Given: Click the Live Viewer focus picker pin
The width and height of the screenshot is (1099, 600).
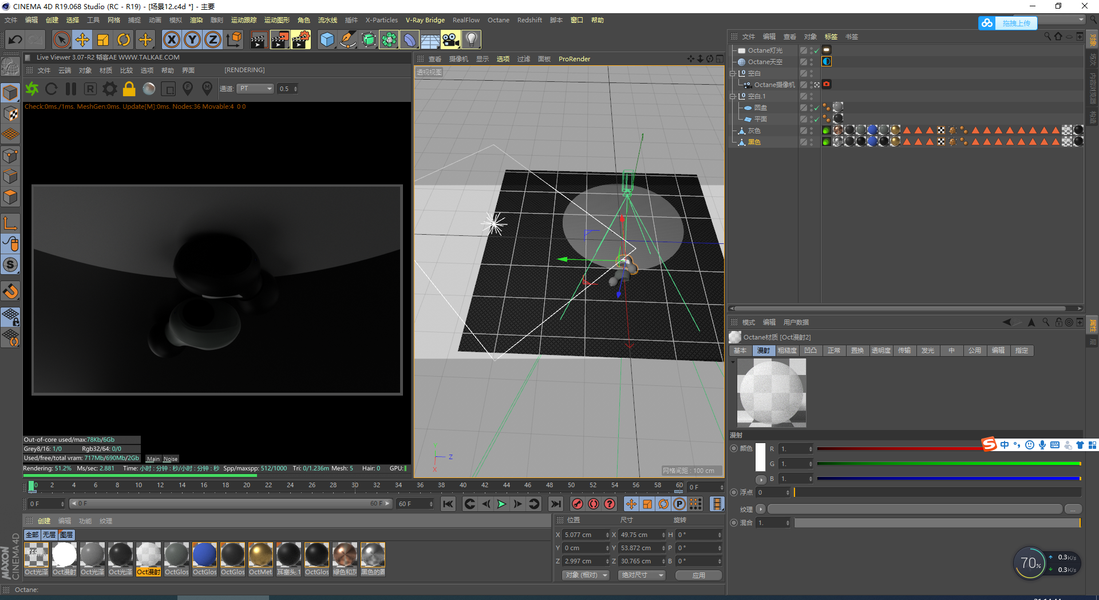Looking at the screenshot, I should point(187,88).
